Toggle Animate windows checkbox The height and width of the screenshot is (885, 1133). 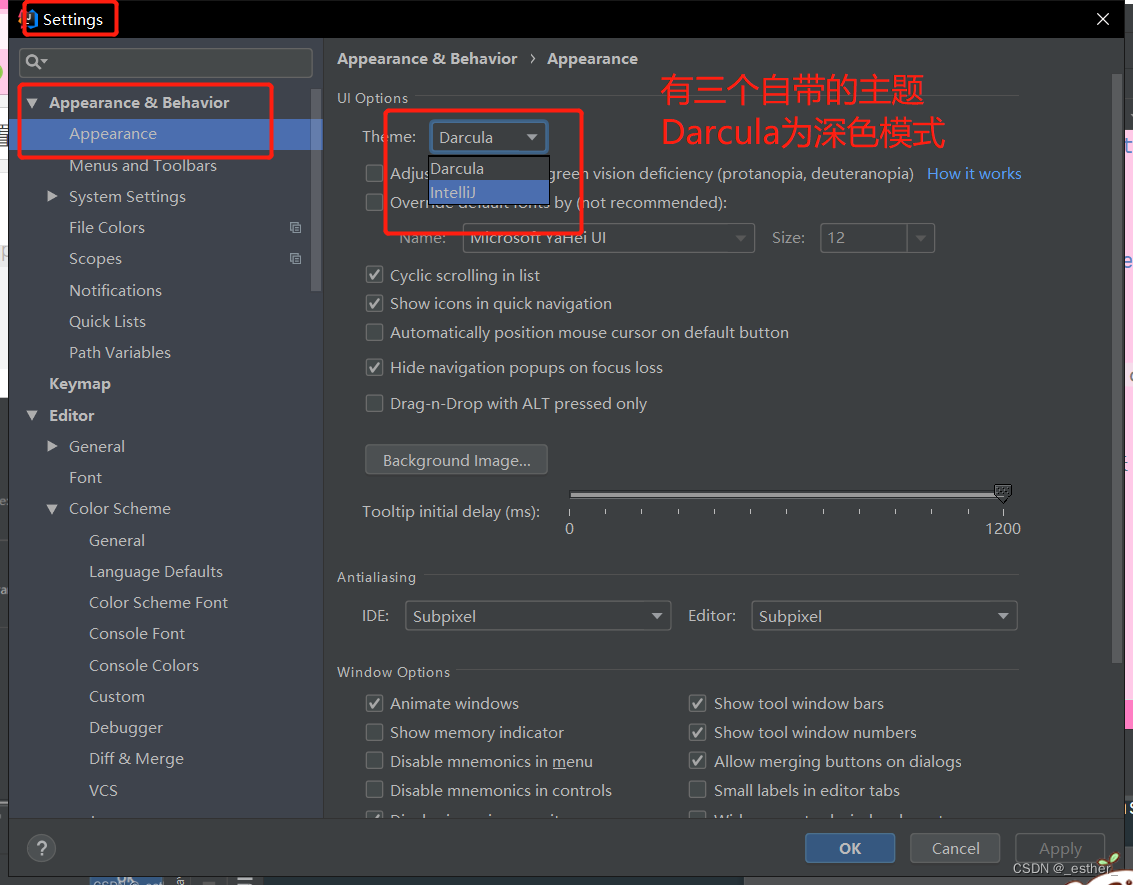(x=374, y=703)
